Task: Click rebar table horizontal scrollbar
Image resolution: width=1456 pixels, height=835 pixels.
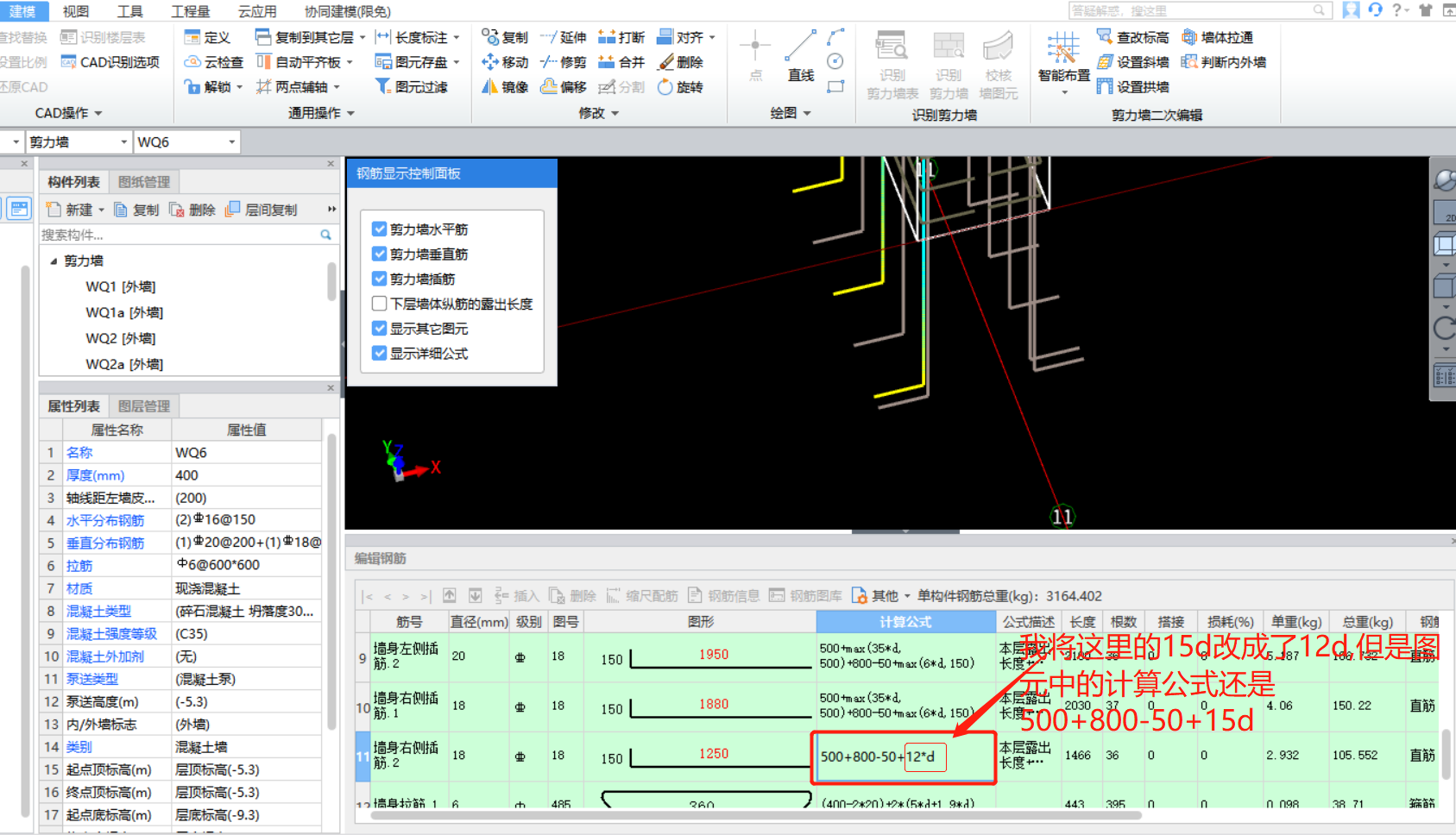Action: coord(757,814)
